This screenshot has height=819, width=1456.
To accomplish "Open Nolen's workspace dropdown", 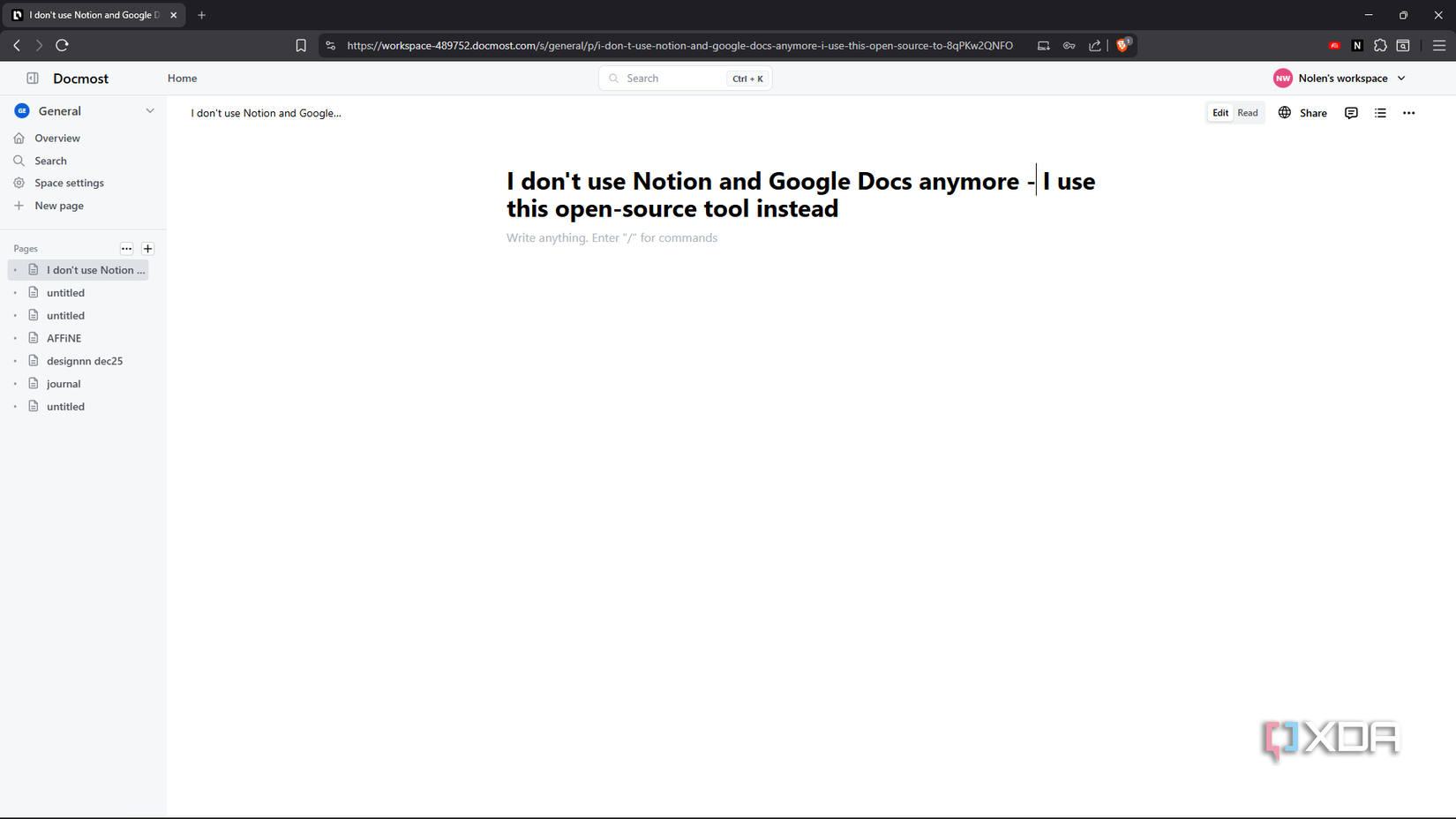I will pyautogui.click(x=1340, y=78).
